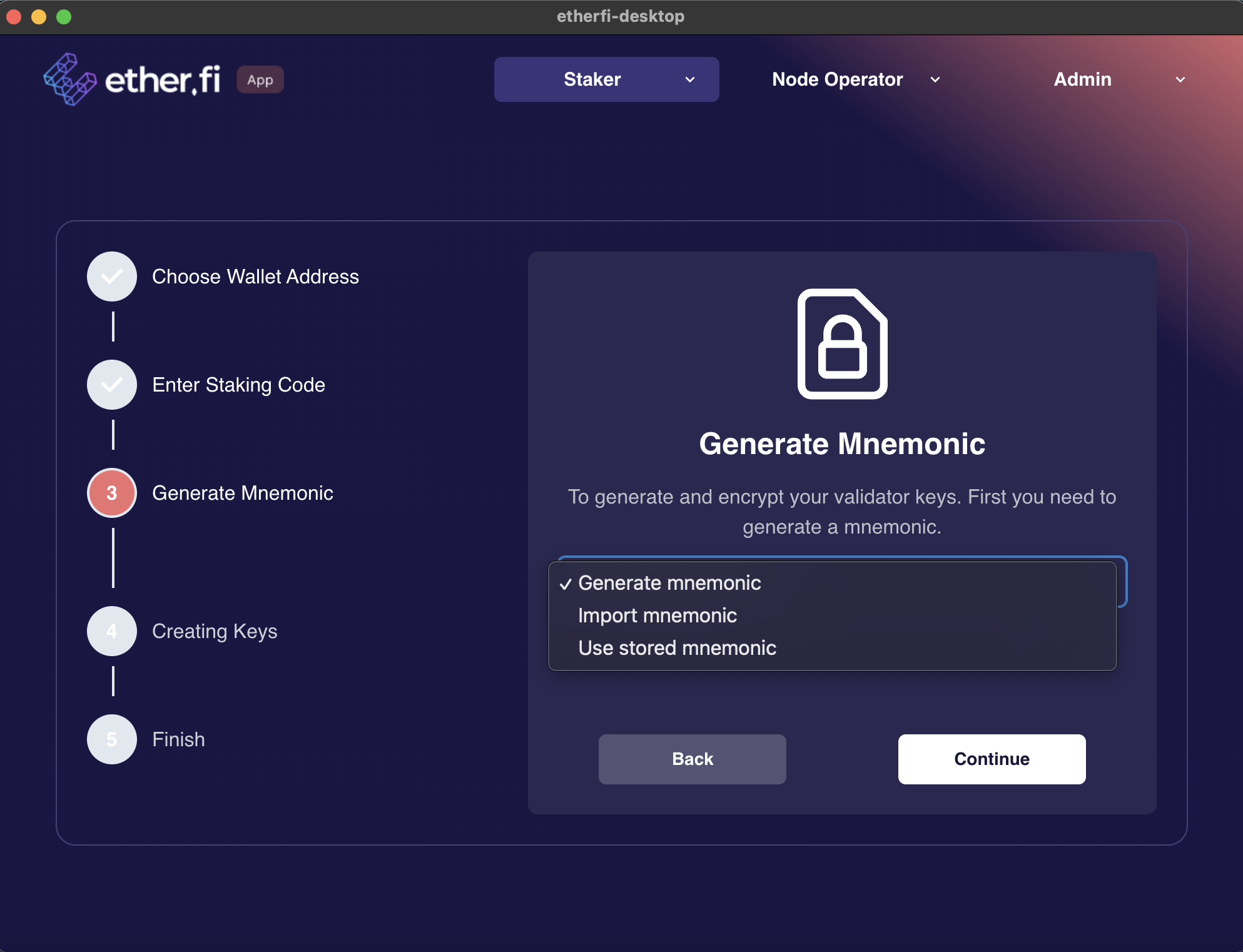The height and width of the screenshot is (952, 1243).
Task: Expand the Admin dropdown chevron
Action: click(x=1180, y=79)
